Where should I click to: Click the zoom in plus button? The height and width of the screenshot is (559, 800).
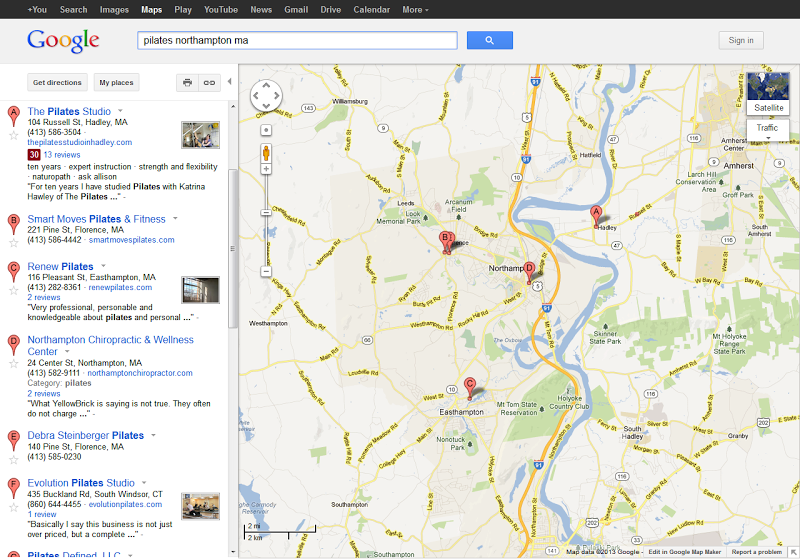click(x=266, y=169)
